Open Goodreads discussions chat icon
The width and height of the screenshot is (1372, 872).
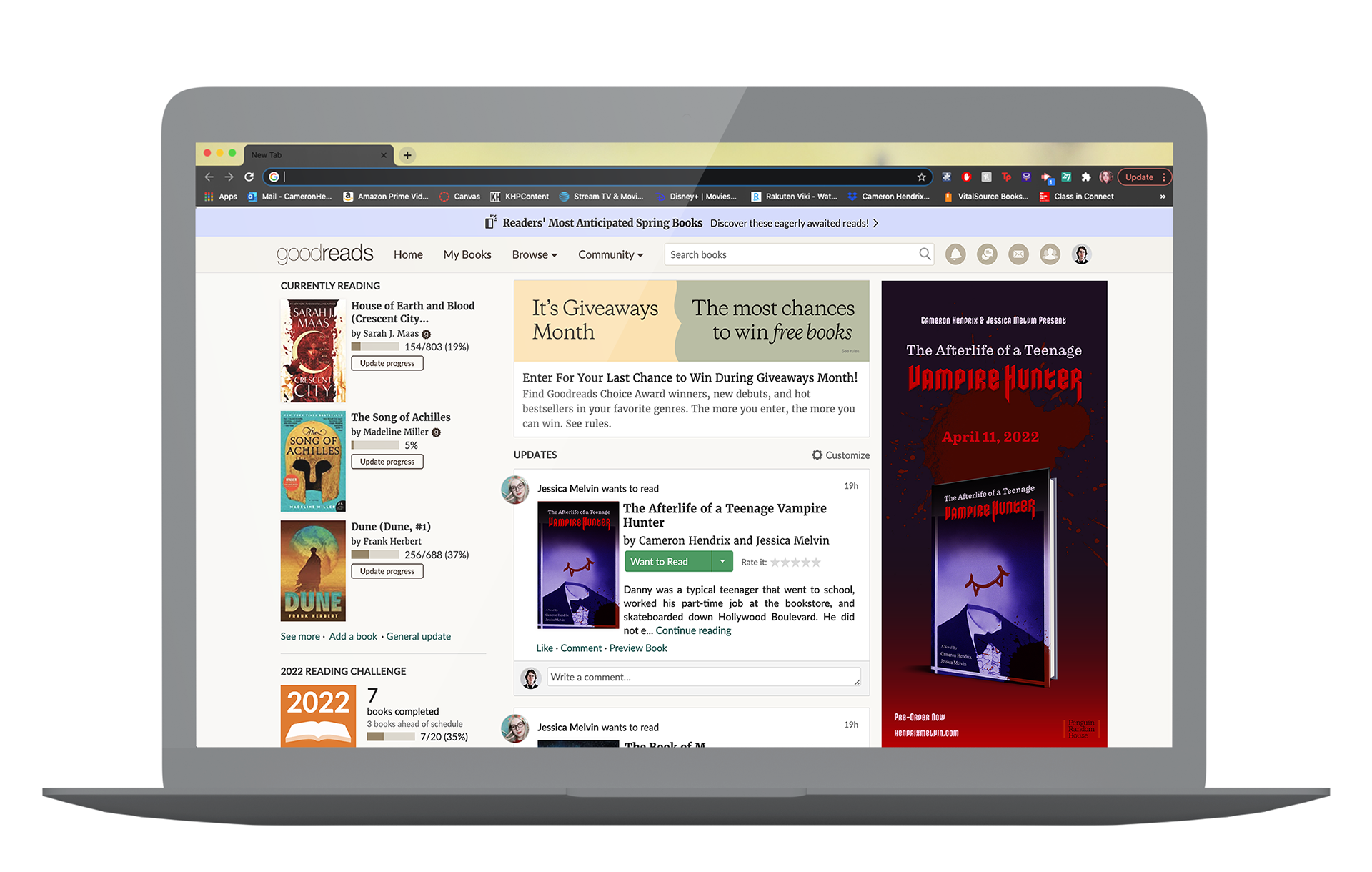987,254
